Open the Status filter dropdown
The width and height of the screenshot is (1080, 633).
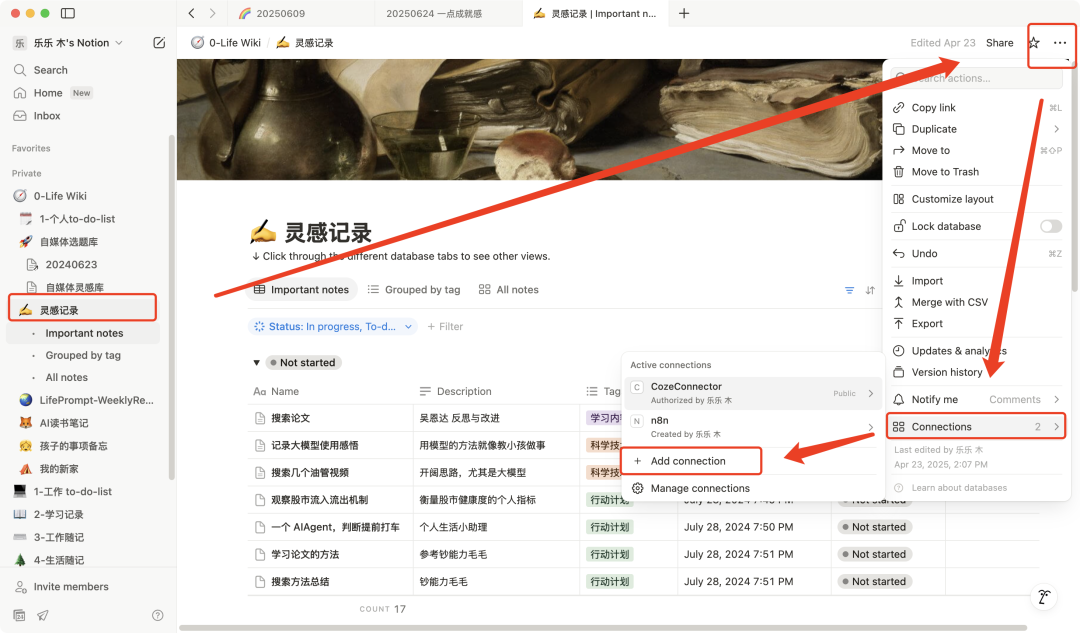click(333, 326)
